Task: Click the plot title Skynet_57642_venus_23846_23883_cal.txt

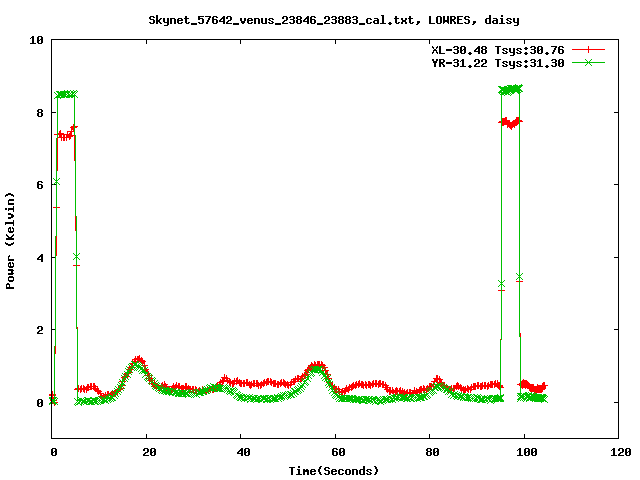Action: pyautogui.click(x=334, y=20)
